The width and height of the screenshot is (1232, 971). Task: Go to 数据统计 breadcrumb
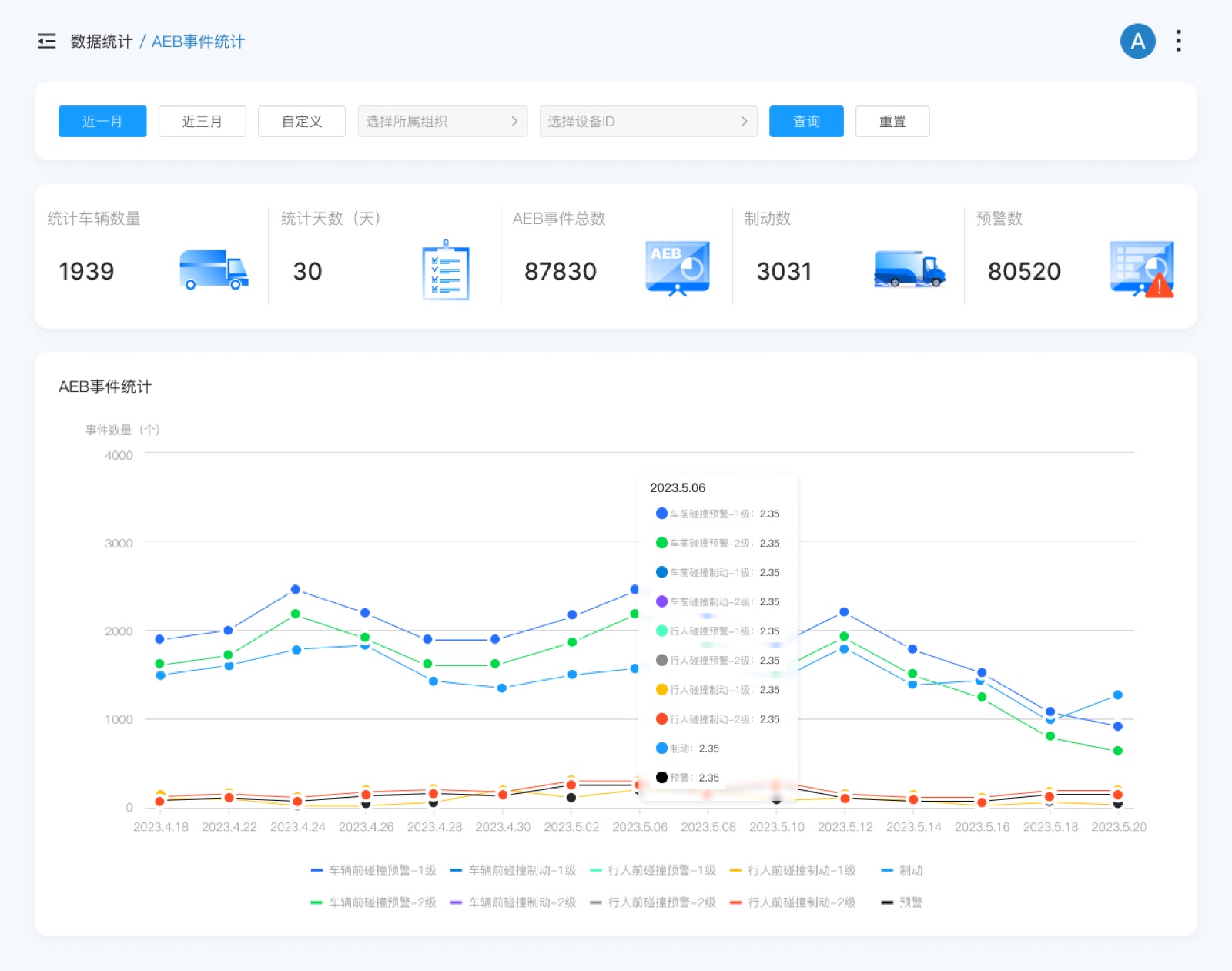click(x=102, y=42)
